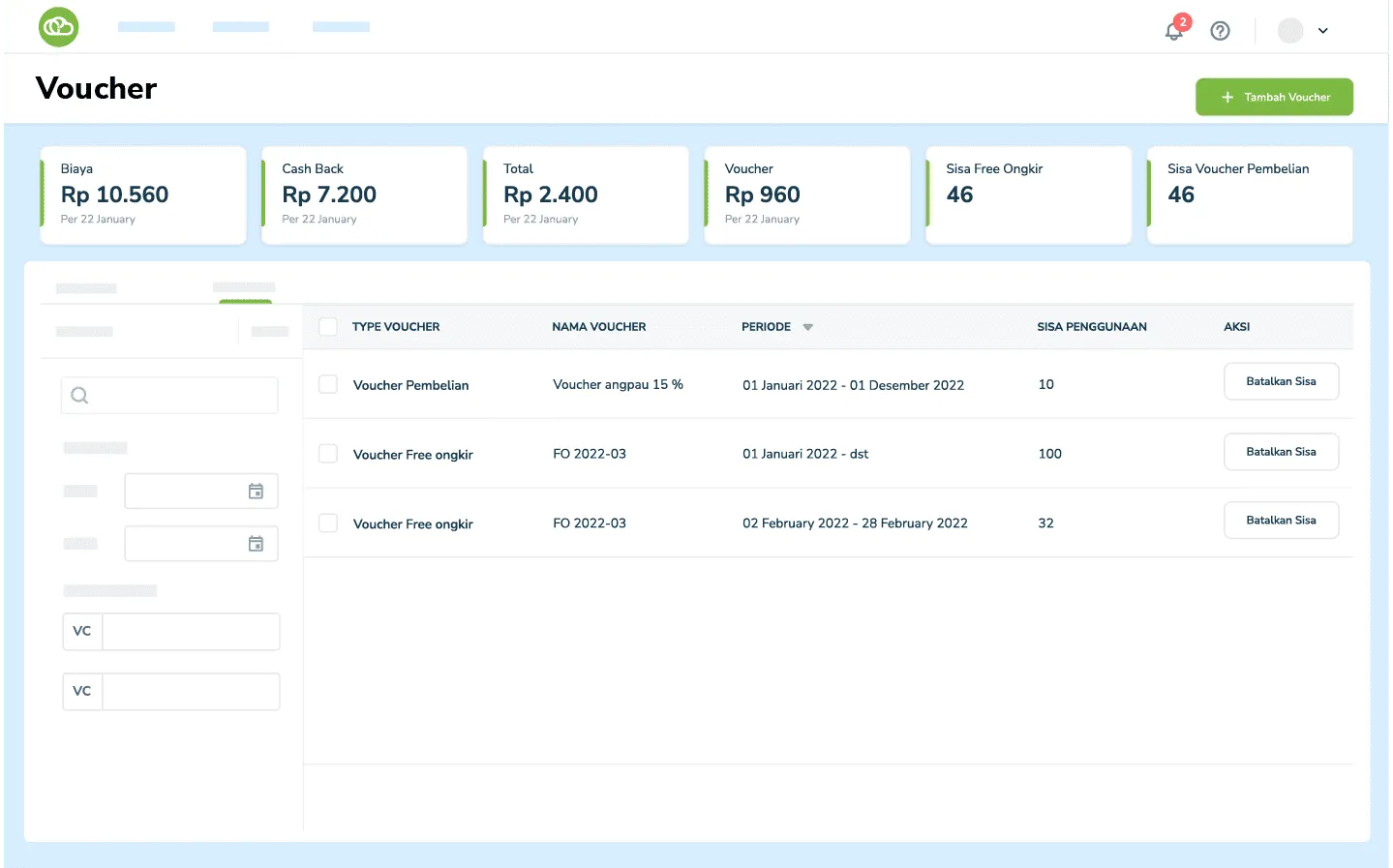Sort by Periode using the arrow
This screenshot has width=1393, height=868.
[x=807, y=327]
